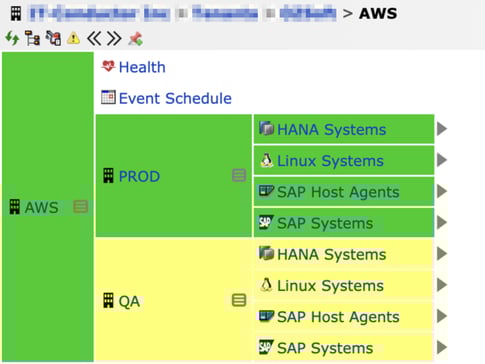Viewport: 485px width, 364px height.
Task: Click the red pushpin icon
Action: coord(136,39)
